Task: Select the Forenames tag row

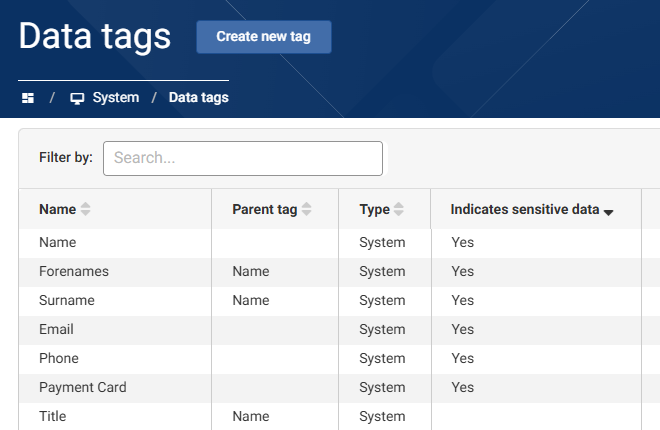Action: [x=74, y=271]
